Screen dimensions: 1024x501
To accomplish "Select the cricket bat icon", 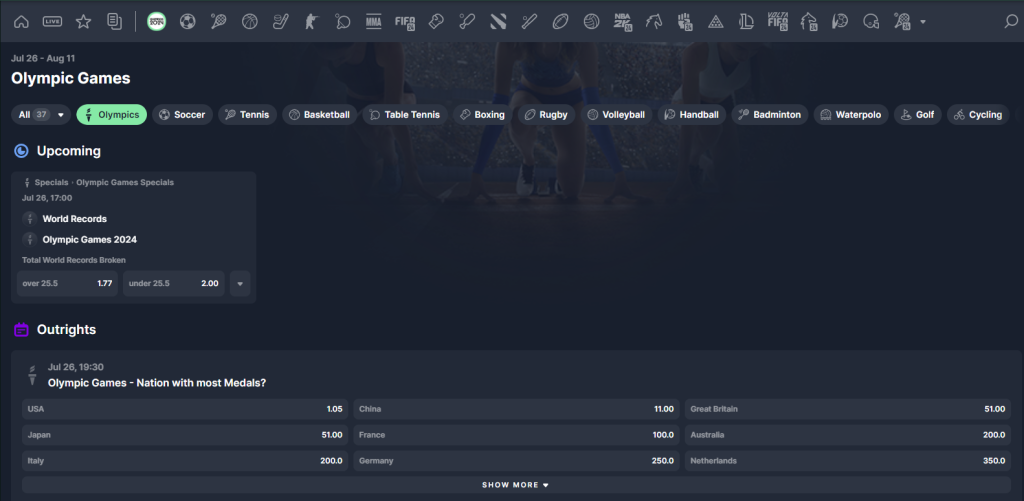I will pos(467,22).
